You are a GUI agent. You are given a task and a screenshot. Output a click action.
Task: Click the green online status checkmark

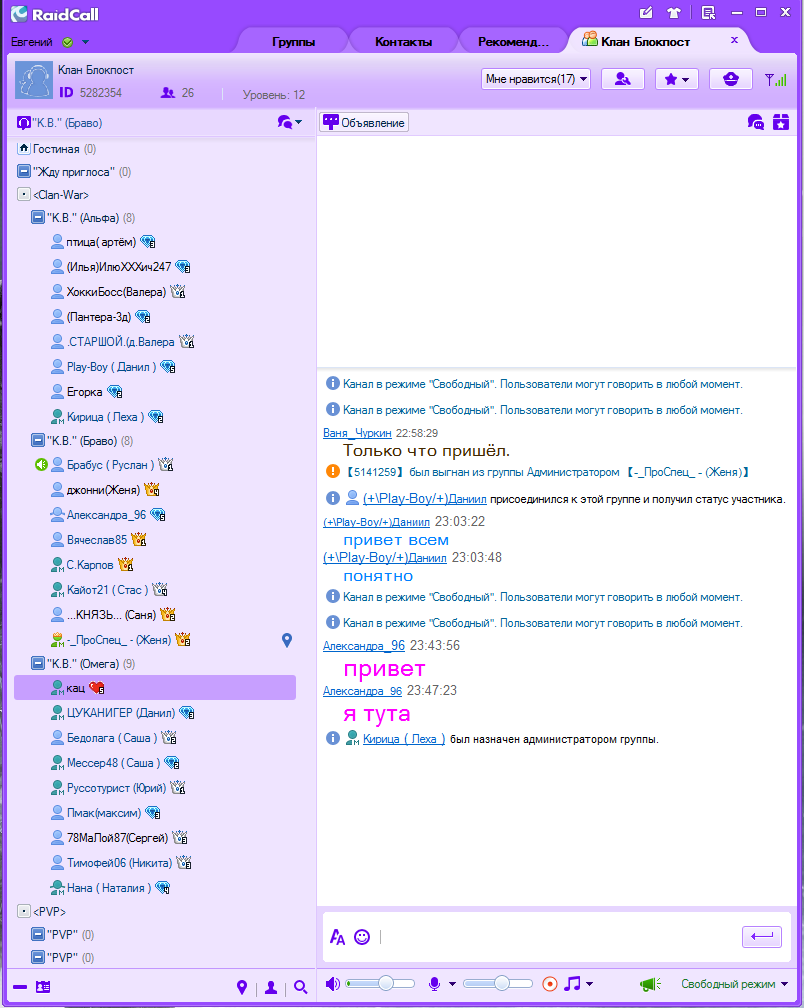click(67, 42)
